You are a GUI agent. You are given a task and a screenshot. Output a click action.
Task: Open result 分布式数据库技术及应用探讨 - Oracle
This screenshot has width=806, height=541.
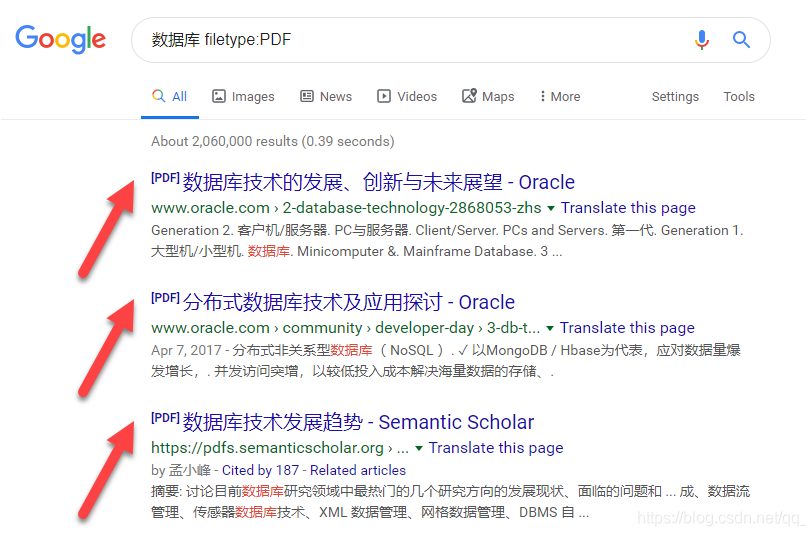point(333,302)
